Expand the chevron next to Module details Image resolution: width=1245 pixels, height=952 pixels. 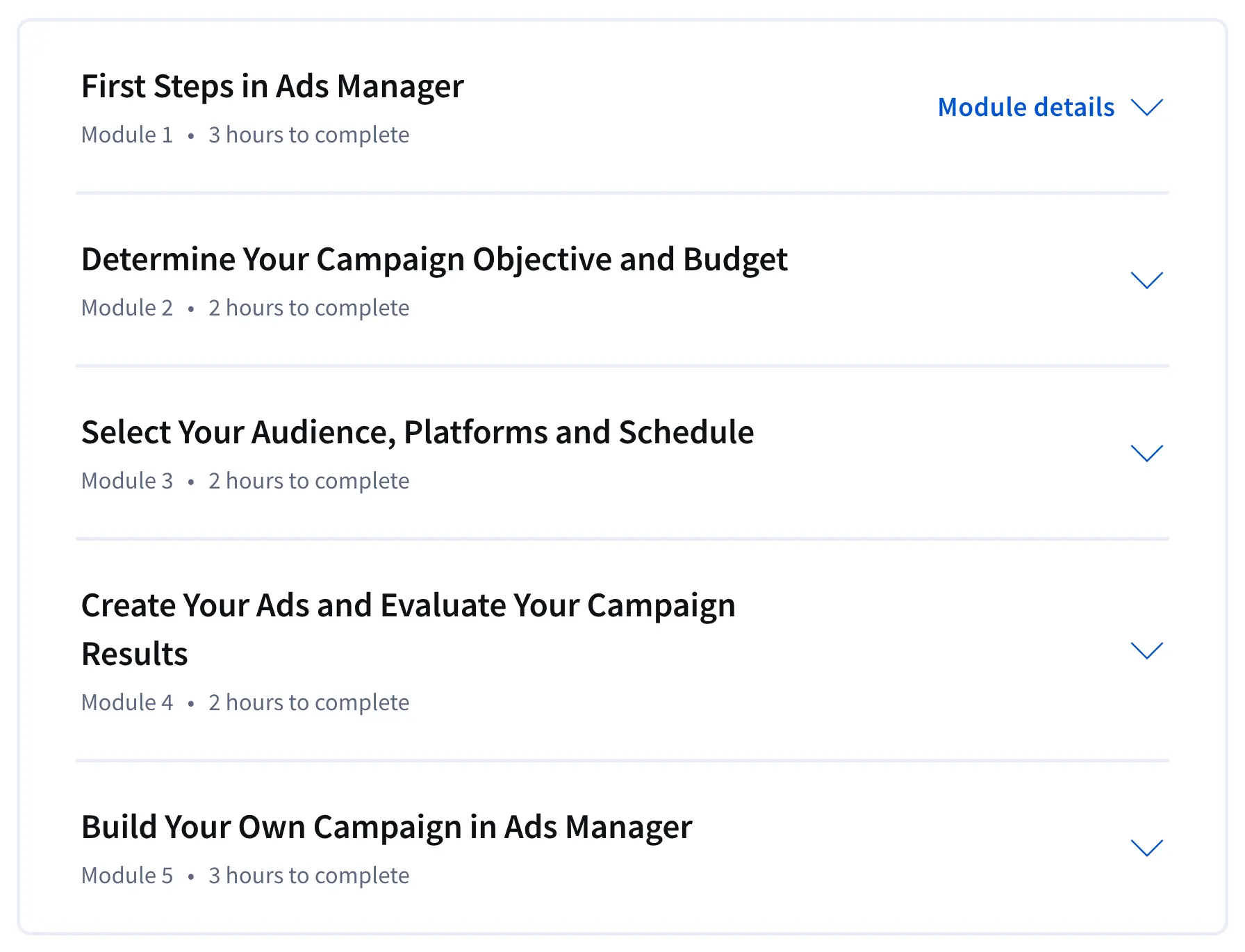click(x=1146, y=108)
